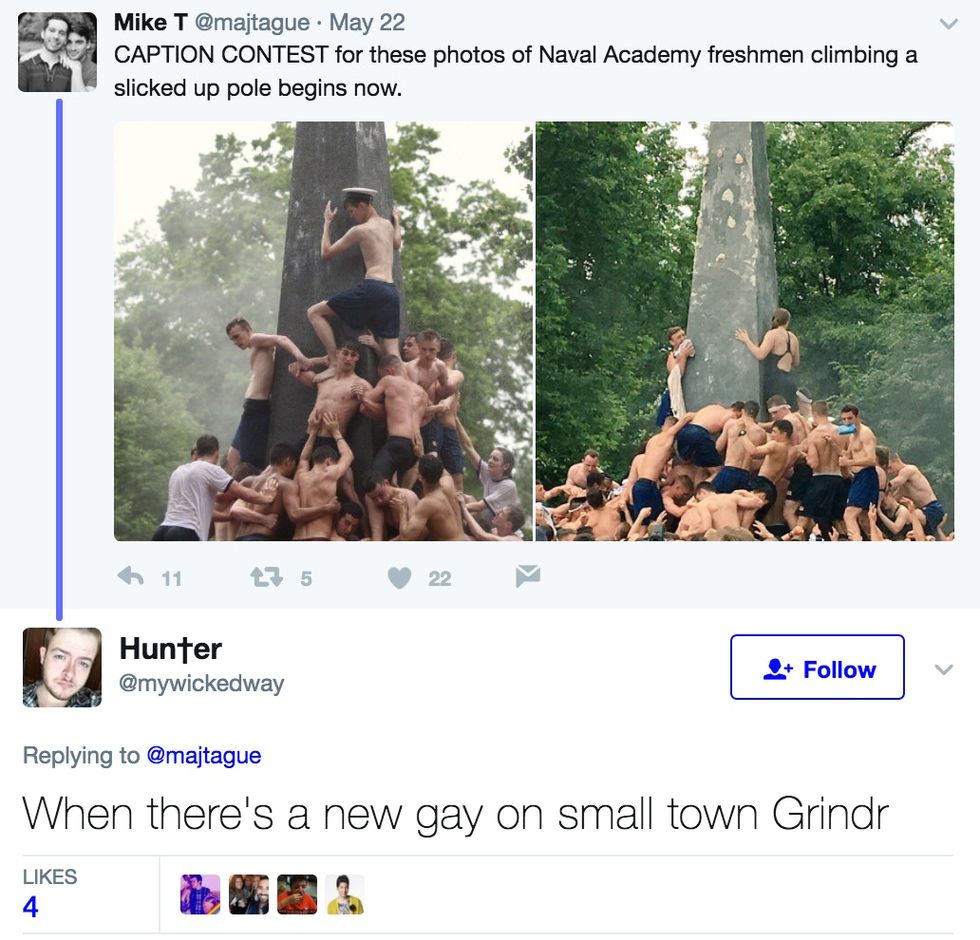980x940 pixels.
Task: Show the list of 4 likes
Action: pyautogui.click(x=49, y=892)
